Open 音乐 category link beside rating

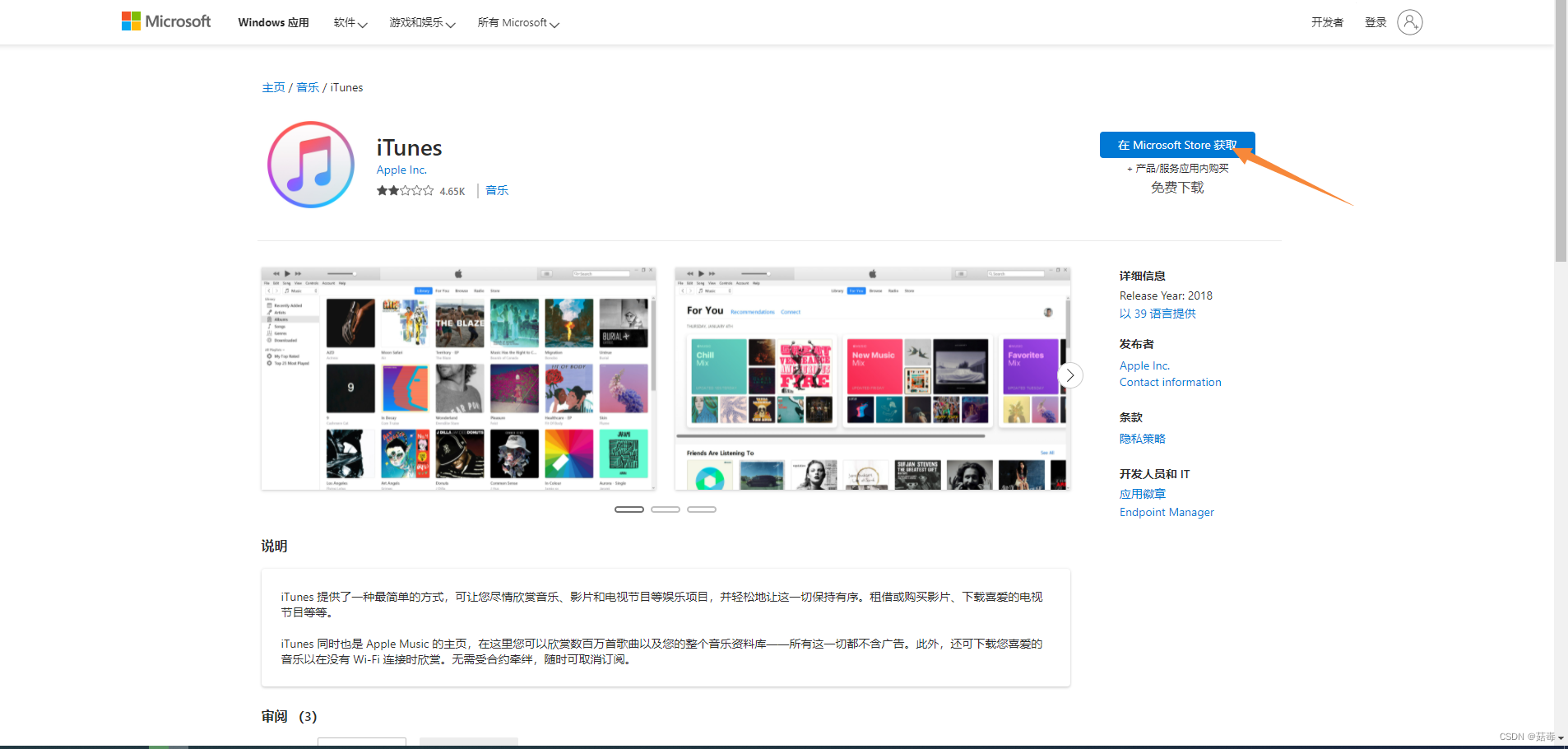click(x=497, y=191)
